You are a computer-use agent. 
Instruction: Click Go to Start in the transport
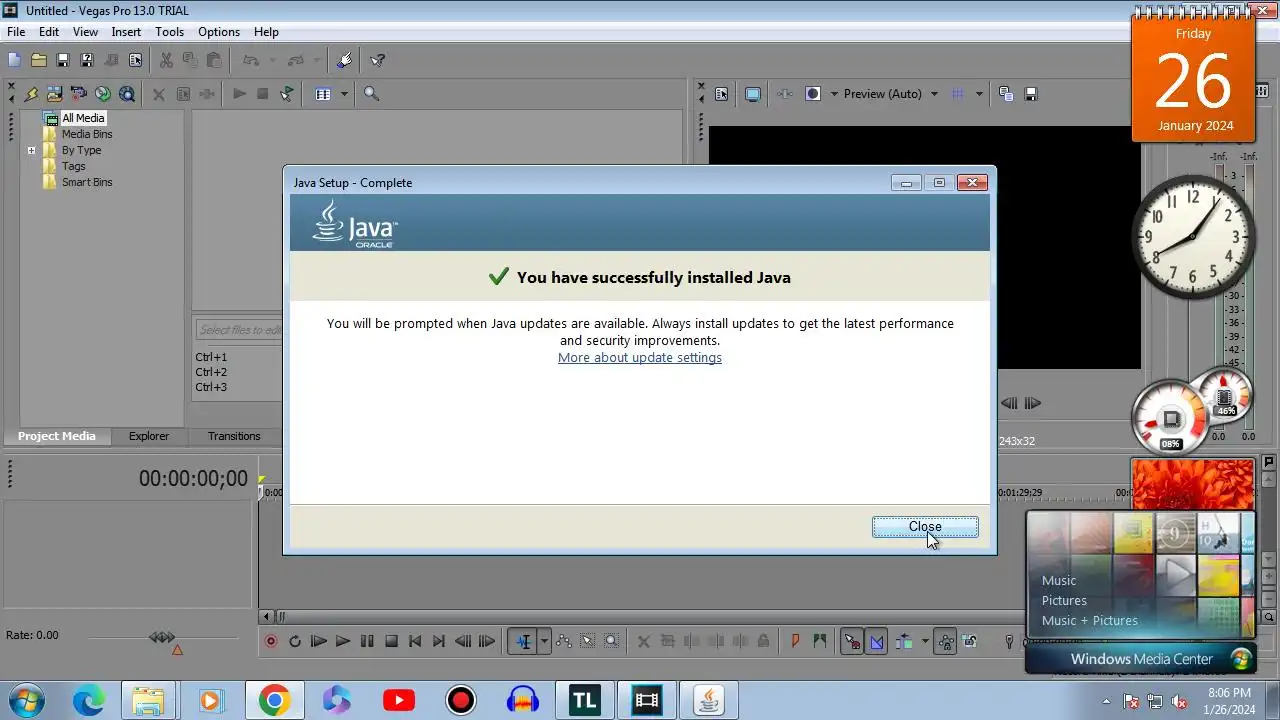coord(415,641)
